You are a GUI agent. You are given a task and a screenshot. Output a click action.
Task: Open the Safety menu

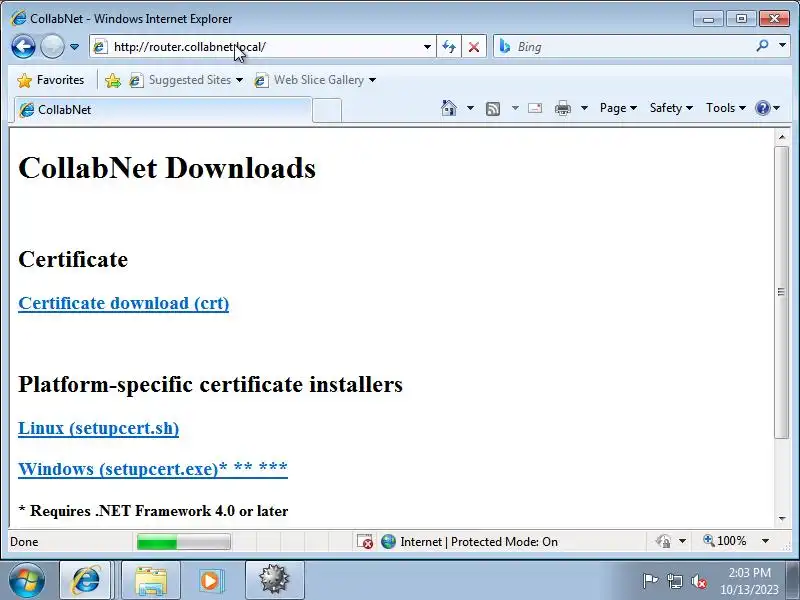(x=671, y=108)
